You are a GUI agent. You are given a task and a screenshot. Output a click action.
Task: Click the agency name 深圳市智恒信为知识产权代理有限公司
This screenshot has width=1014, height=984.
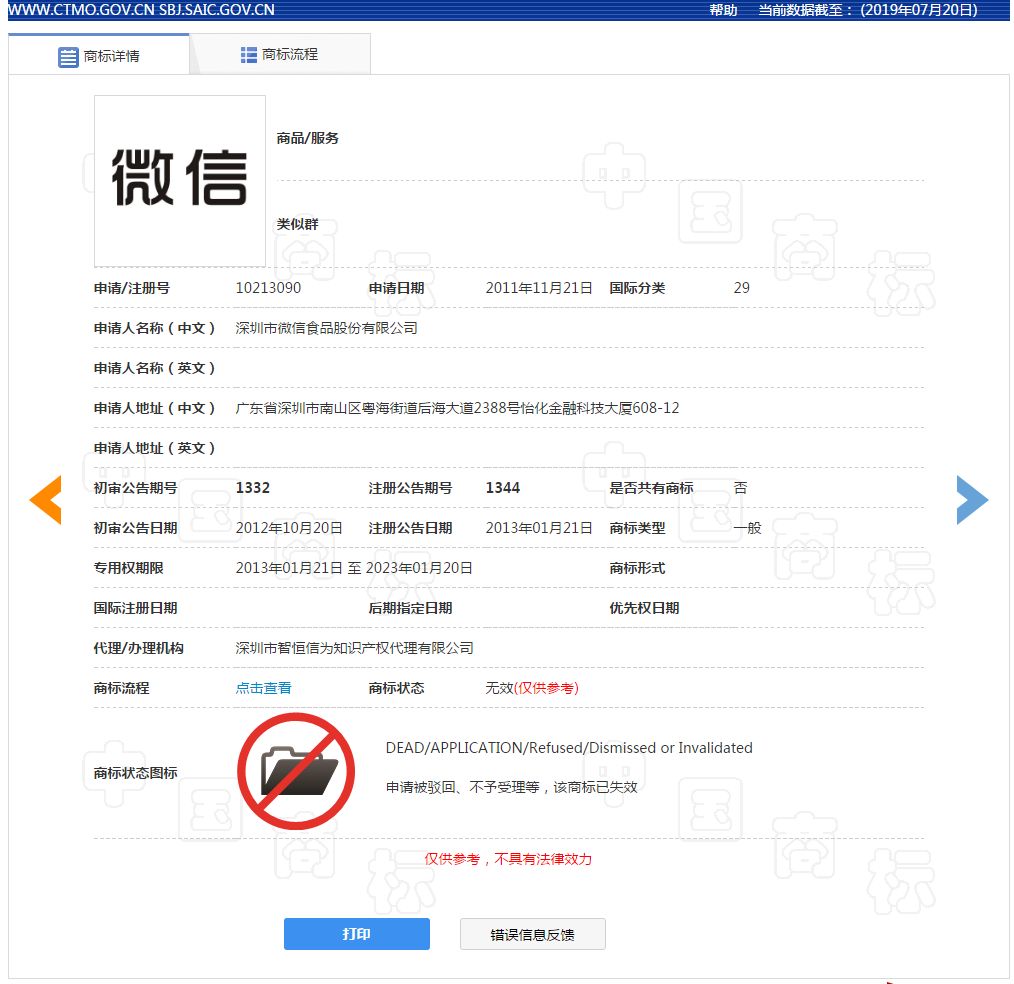[354, 648]
